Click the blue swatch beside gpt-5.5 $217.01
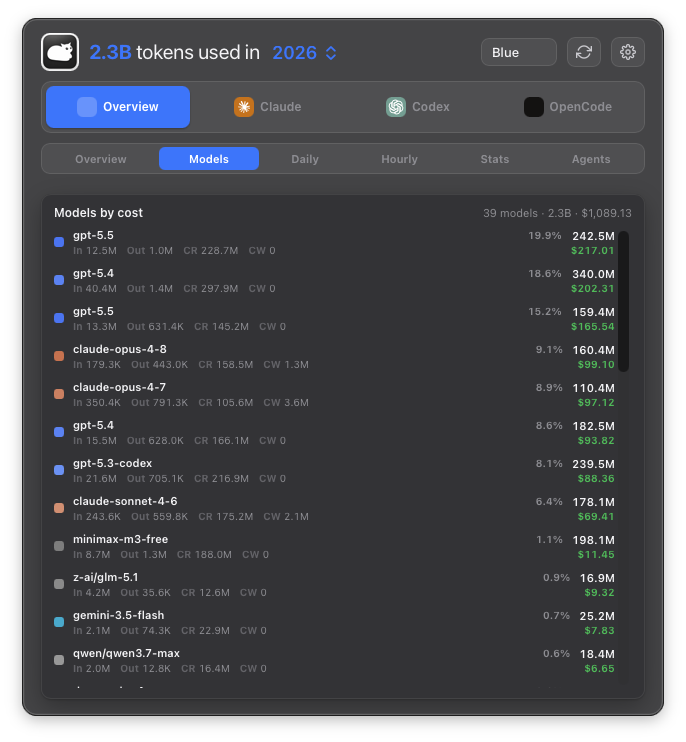The height and width of the screenshot is (742, 686). [x=59, y=242]
